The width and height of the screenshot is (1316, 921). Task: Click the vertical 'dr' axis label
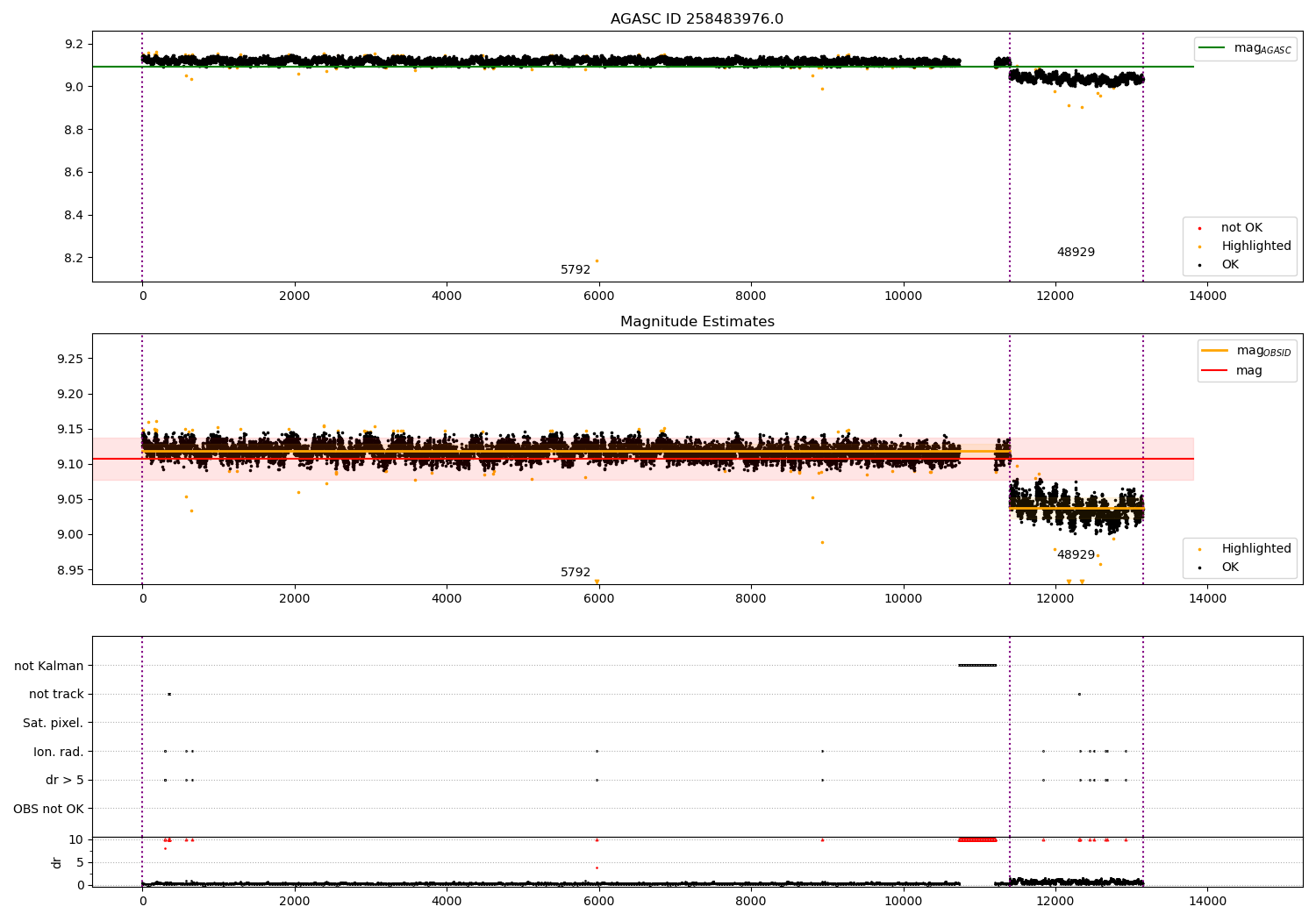pos(57,863)
